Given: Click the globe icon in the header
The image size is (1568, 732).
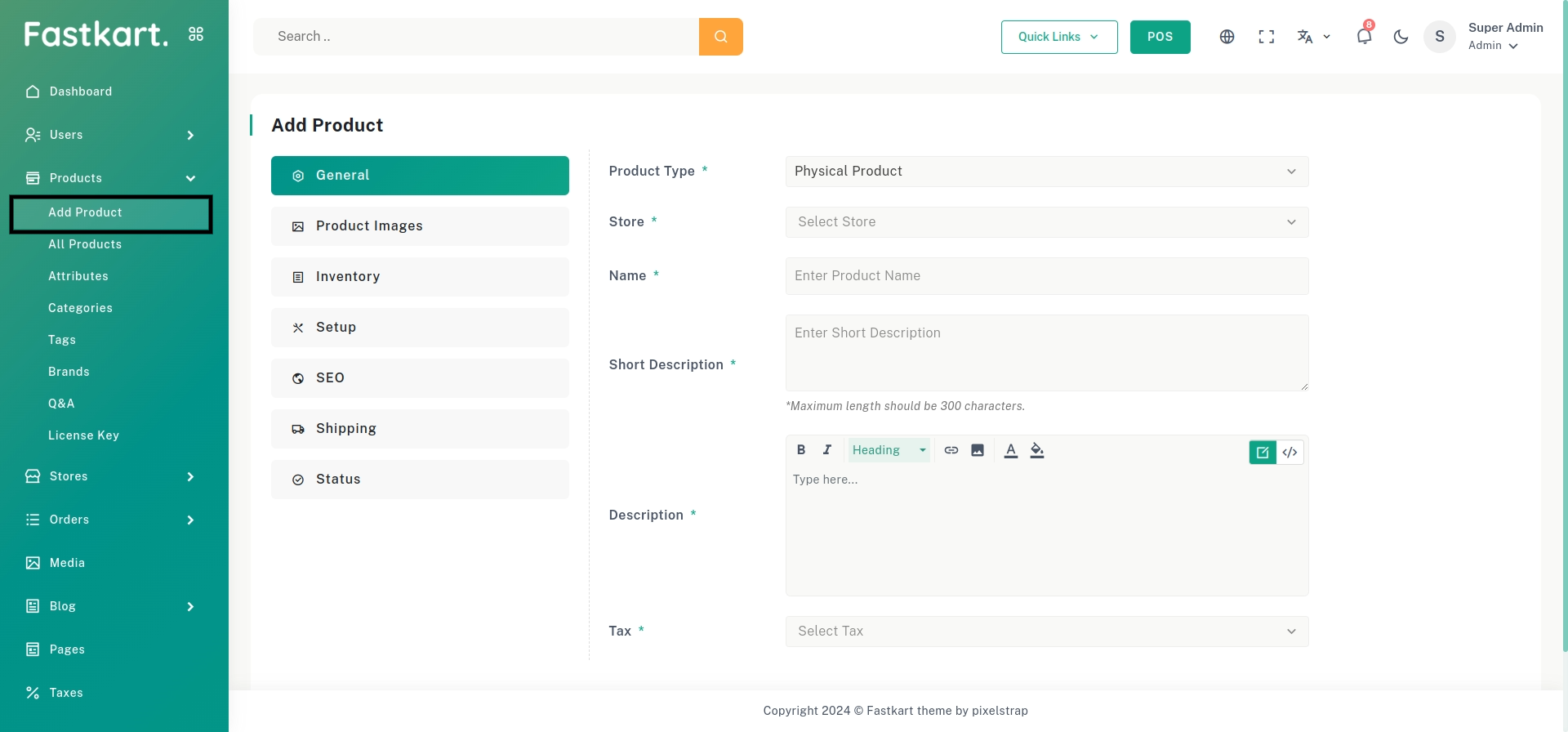Looking at the screenshot, I should point(1227,37).
